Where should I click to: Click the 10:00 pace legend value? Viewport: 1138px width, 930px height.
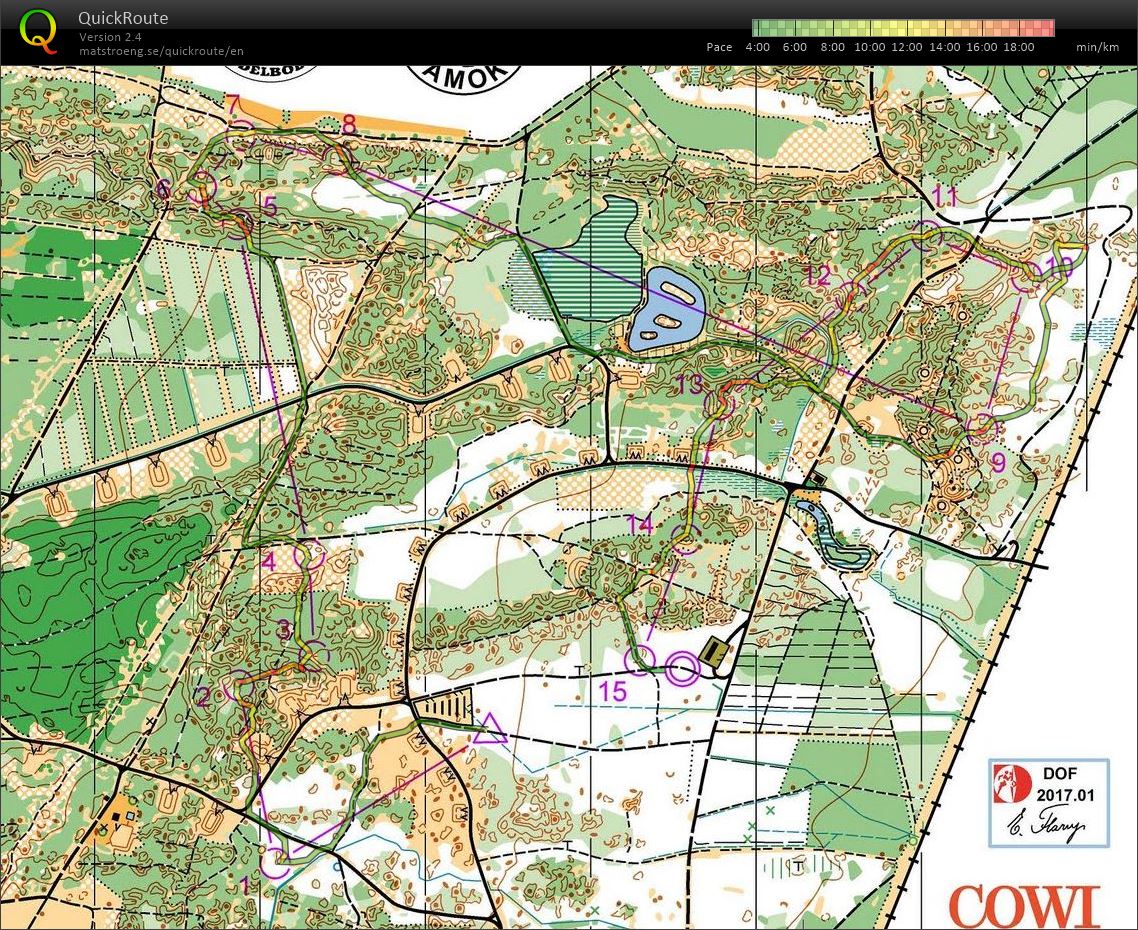click(869, 47)
